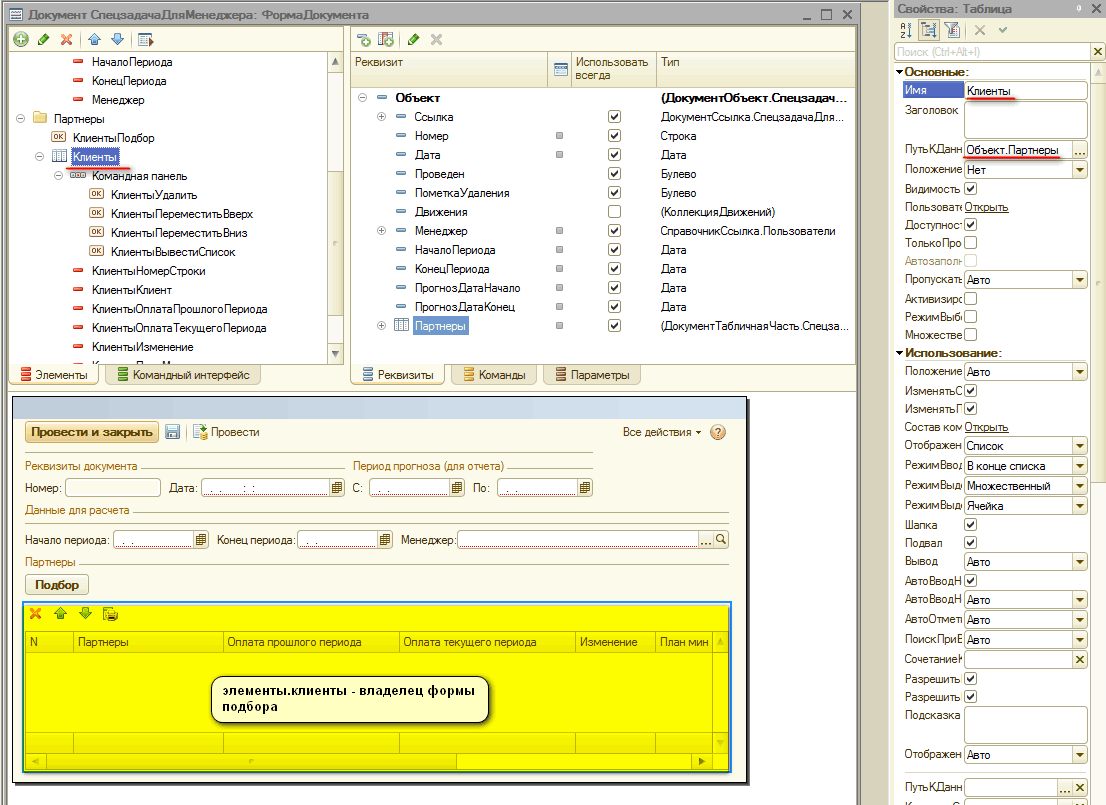Enable the Движения use-always checkbox
This screenshot has width=1106, height=805.
(x=614, y=212)
